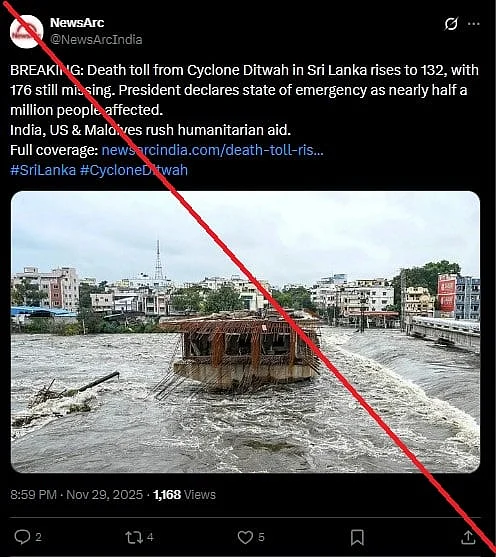Click the repost count number 4
496x557 pixels.
pyautogui.click(x=150, y=537)
